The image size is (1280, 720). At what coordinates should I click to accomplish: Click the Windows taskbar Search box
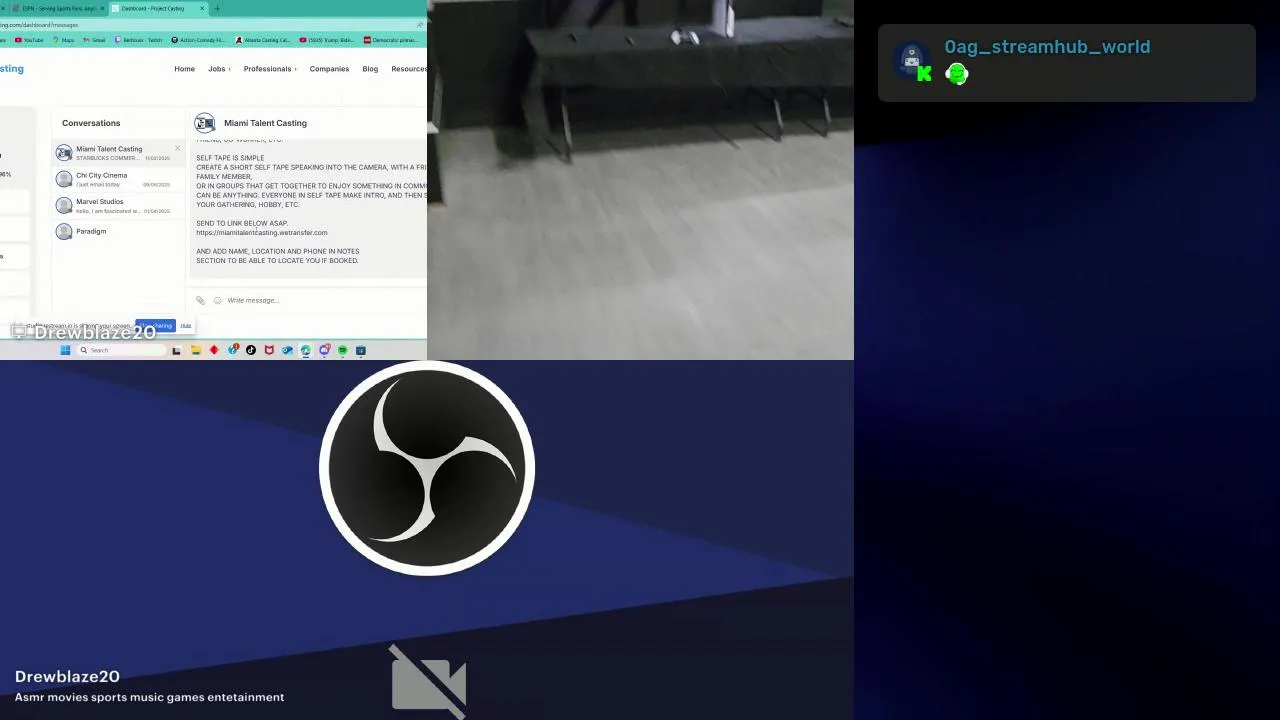pos(121,350)
